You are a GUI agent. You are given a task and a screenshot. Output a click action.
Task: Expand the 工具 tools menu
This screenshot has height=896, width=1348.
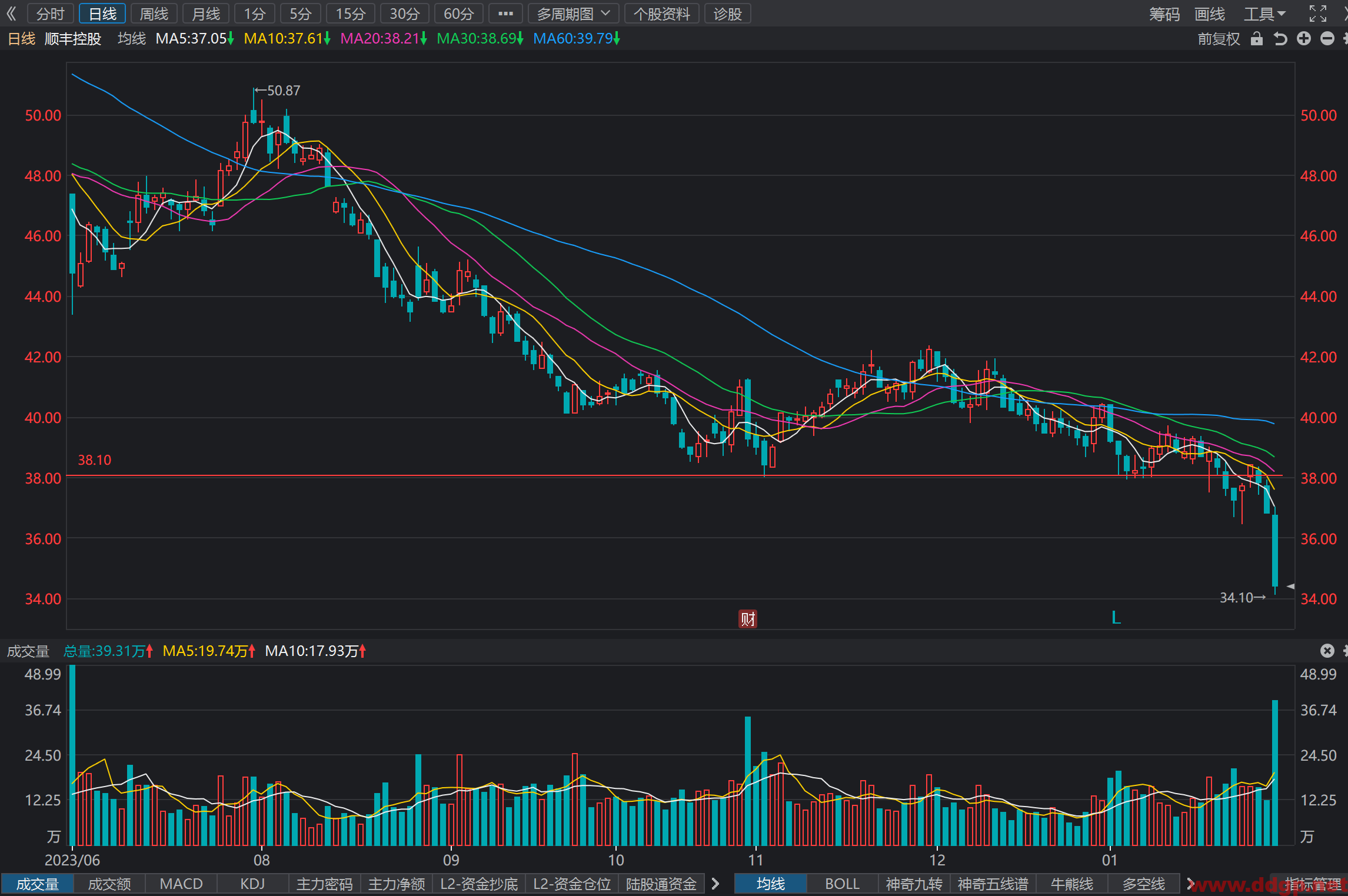(1264, 14)
